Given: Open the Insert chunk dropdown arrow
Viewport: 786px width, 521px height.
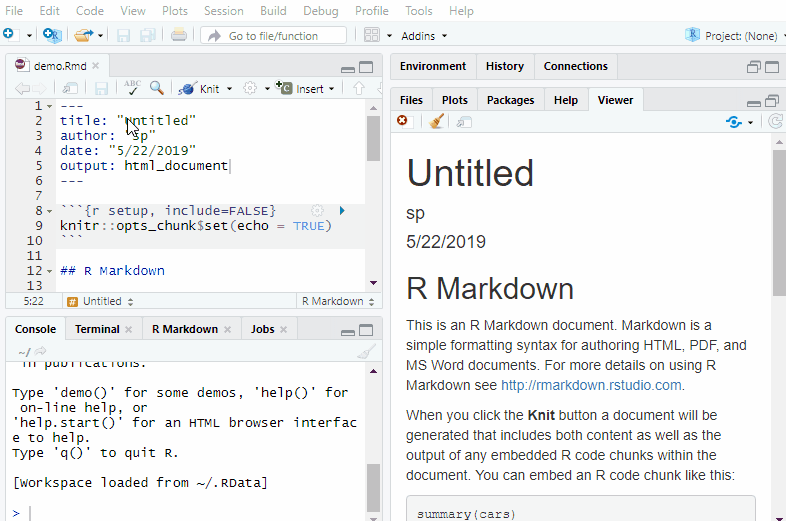Looking at the screenshot, I should 331,89.
